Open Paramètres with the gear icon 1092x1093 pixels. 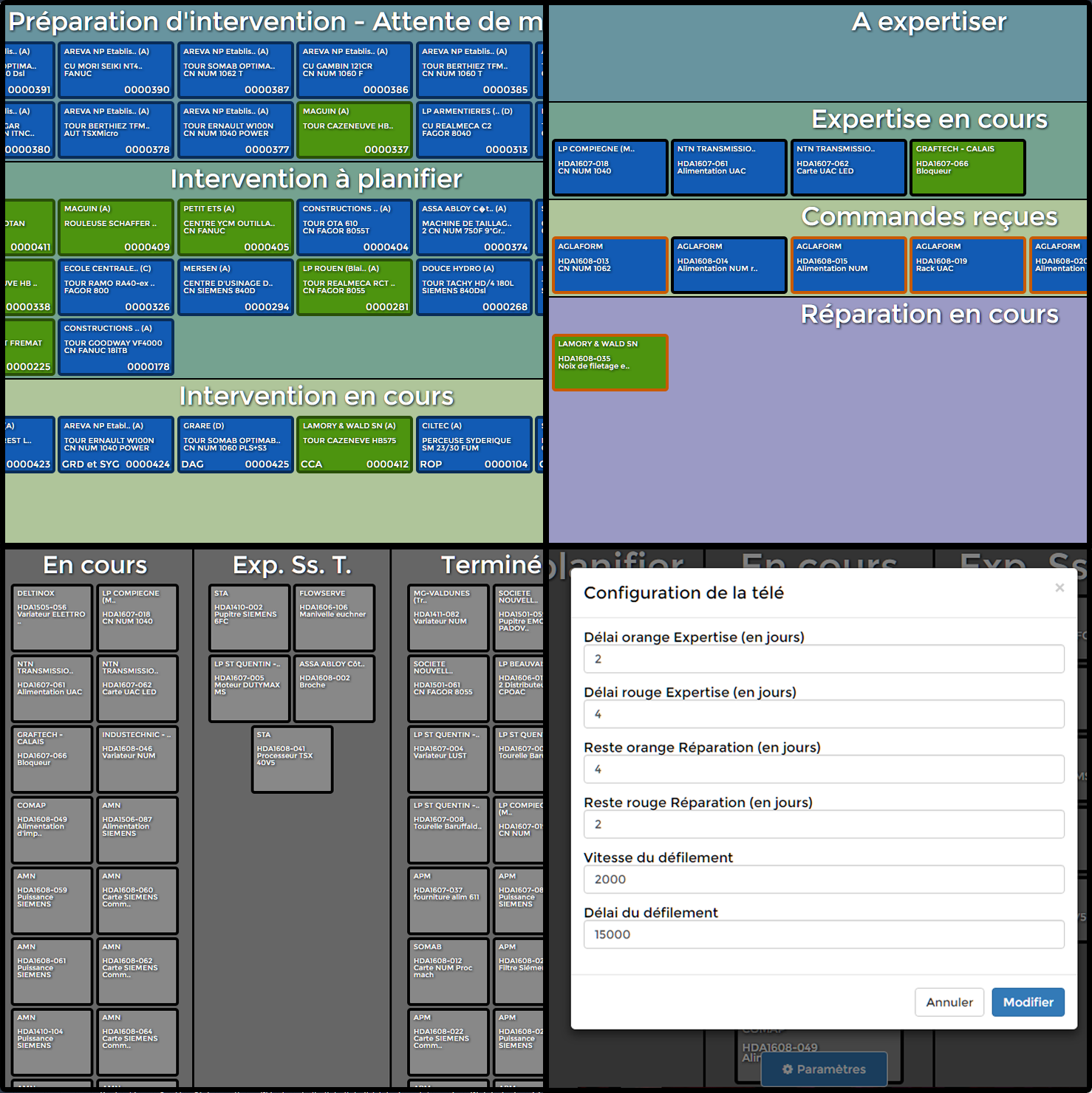click(x=824, y=1069)
